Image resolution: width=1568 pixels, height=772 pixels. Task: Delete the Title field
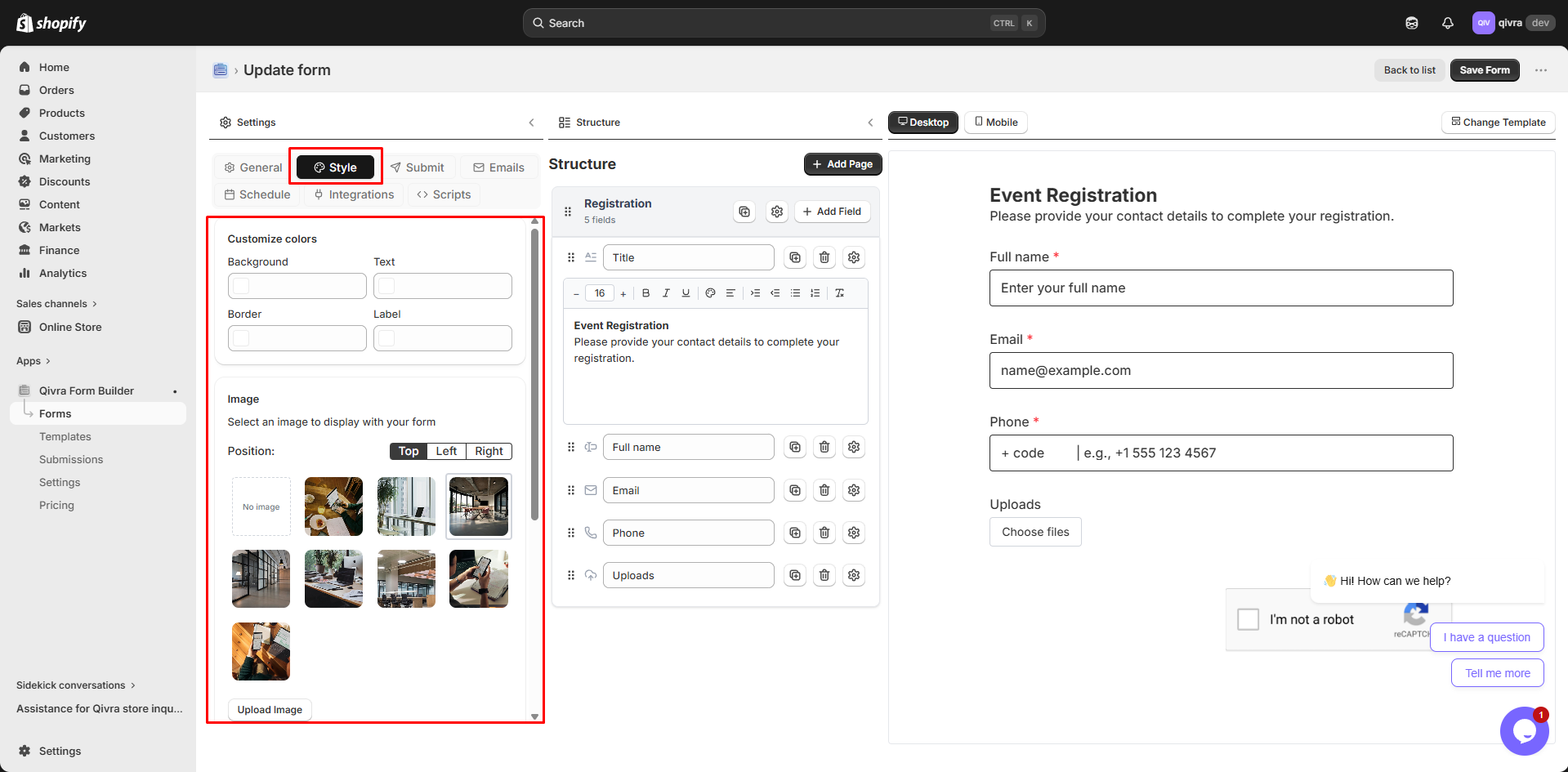(x=824, y=257)
